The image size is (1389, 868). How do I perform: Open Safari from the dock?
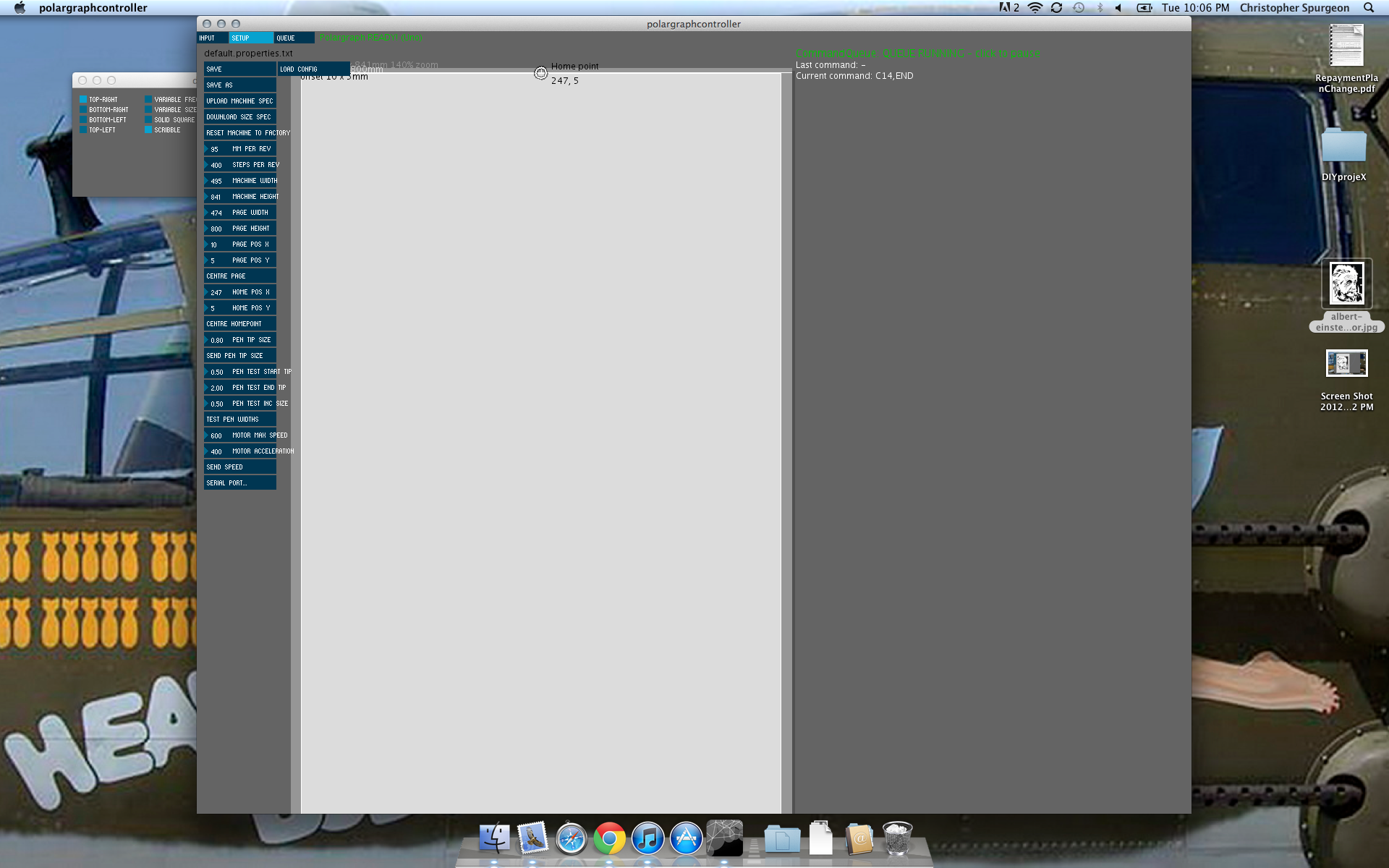click(571, 839)
